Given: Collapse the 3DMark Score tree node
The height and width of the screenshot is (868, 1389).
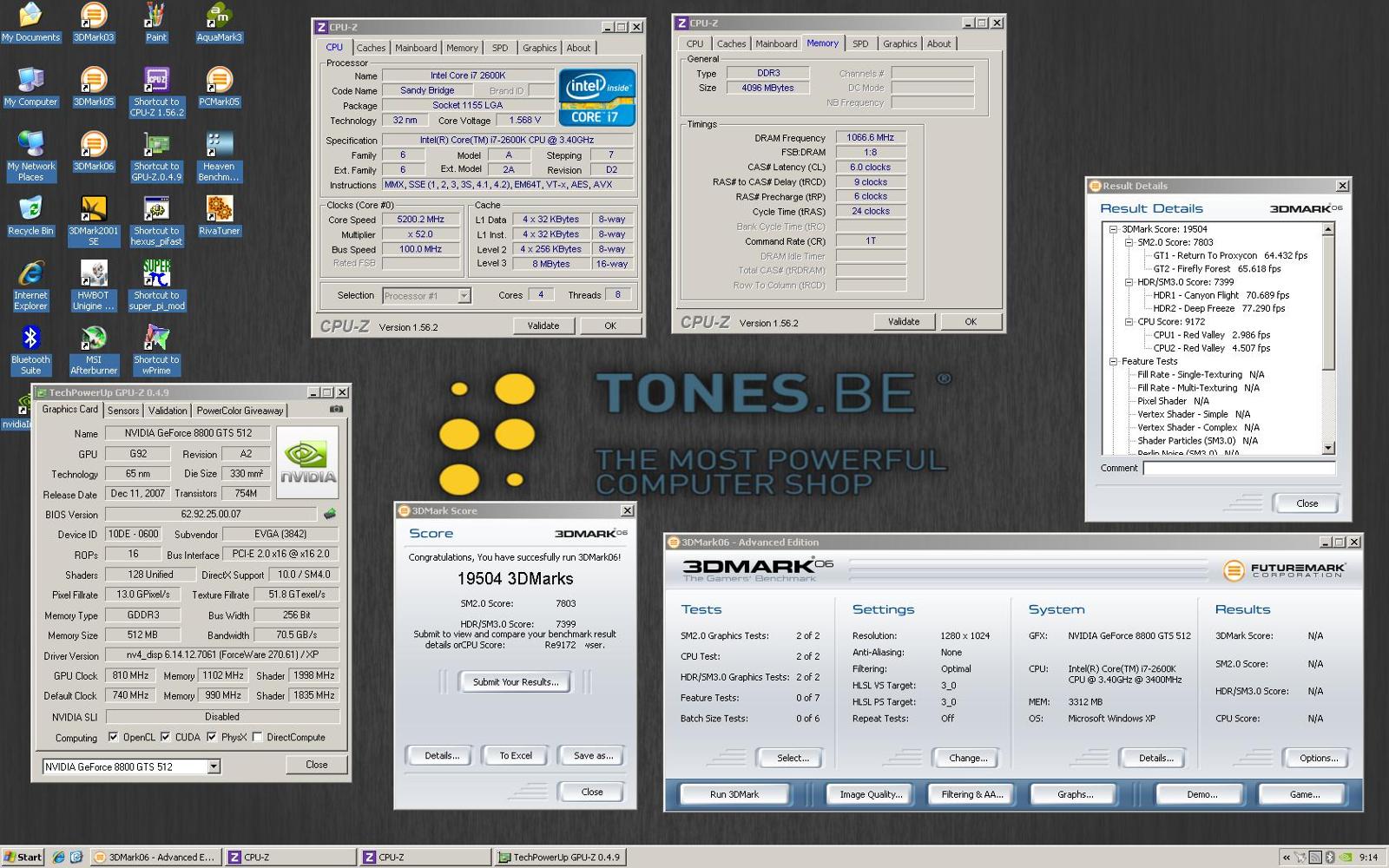Looking at the screenshot, I should (1113, 229).
